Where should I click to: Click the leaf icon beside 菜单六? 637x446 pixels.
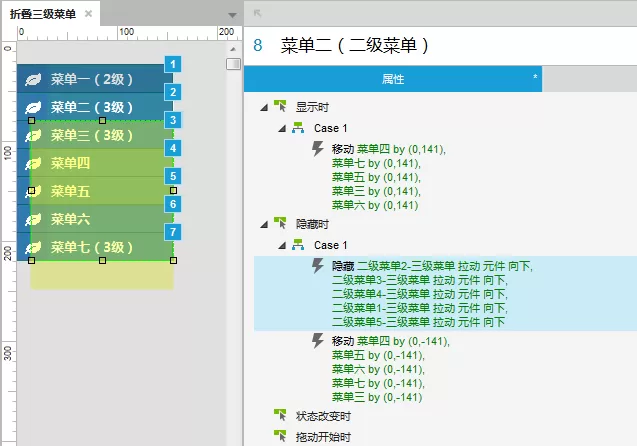[33, 220]
